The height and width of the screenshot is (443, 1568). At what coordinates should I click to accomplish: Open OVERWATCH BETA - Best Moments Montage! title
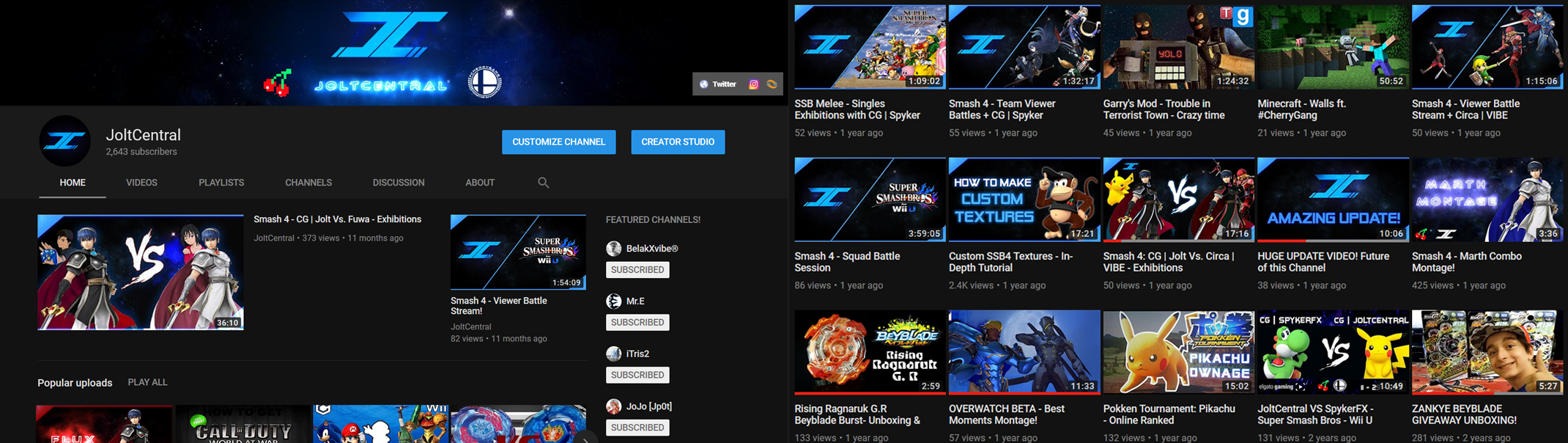pos(1007,414)
